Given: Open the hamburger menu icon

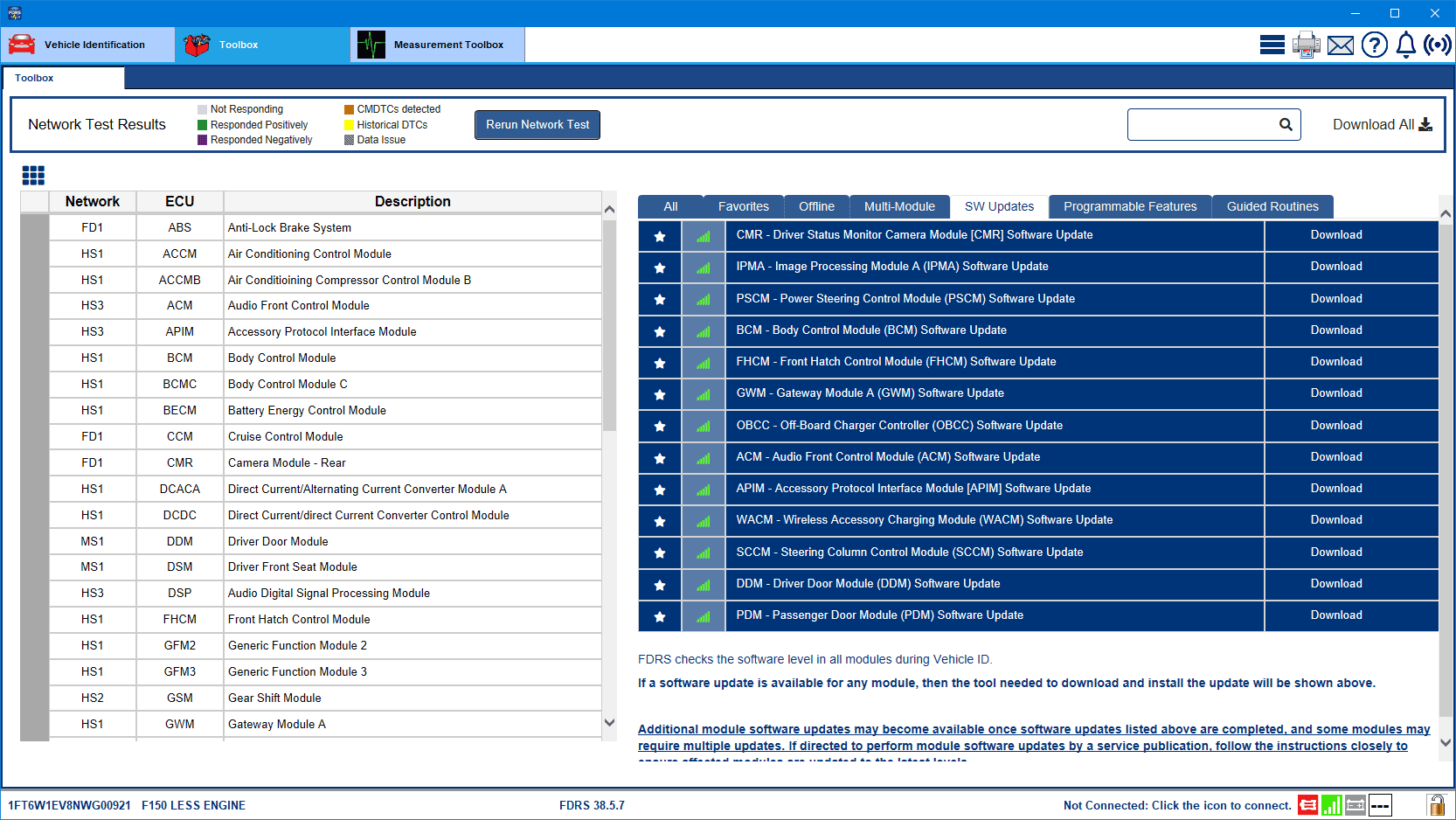Looking at the screenshot, I should click(1272, 44).
